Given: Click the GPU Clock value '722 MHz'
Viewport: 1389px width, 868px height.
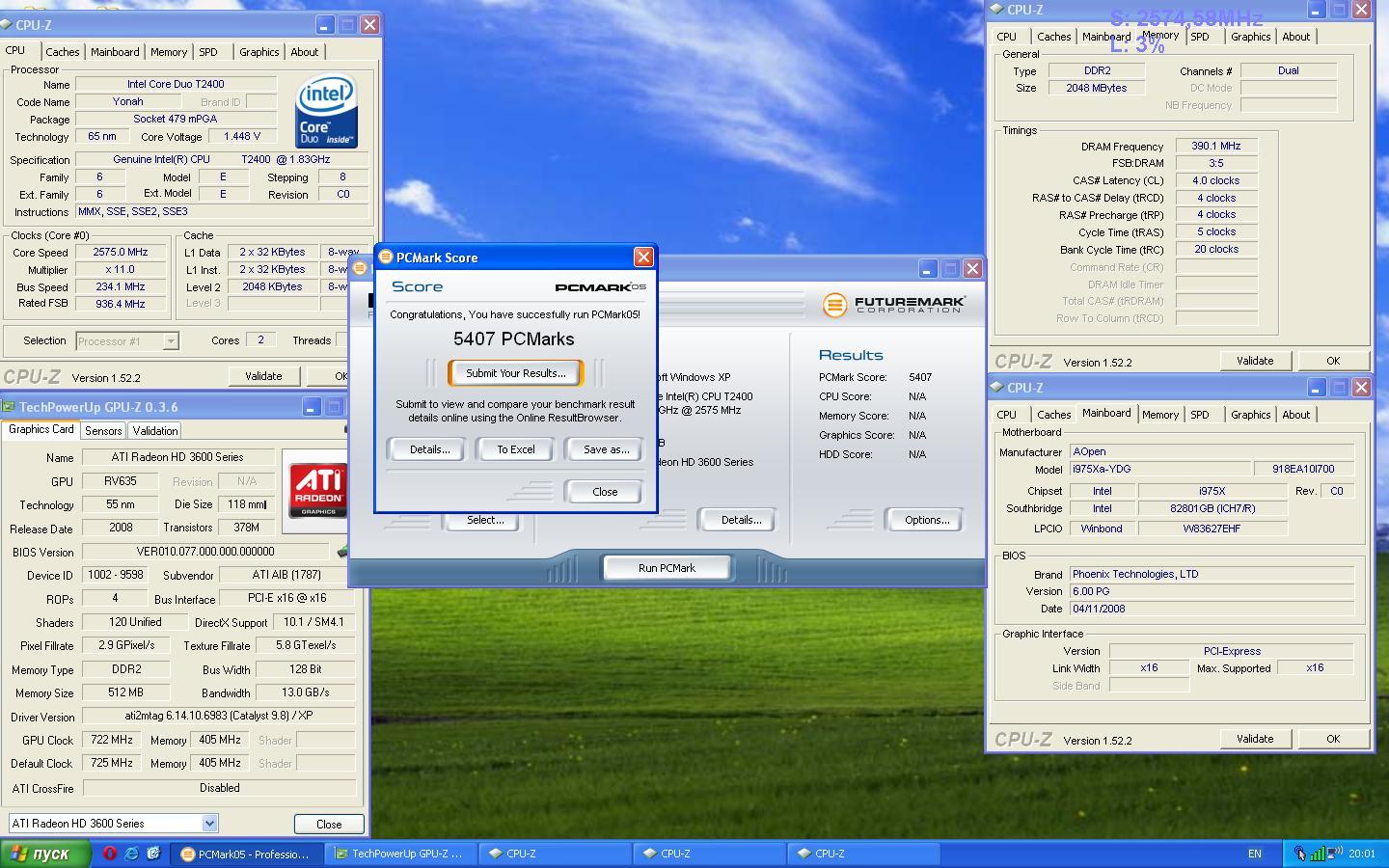Looking at the screenshot, I should click(112, 740).
